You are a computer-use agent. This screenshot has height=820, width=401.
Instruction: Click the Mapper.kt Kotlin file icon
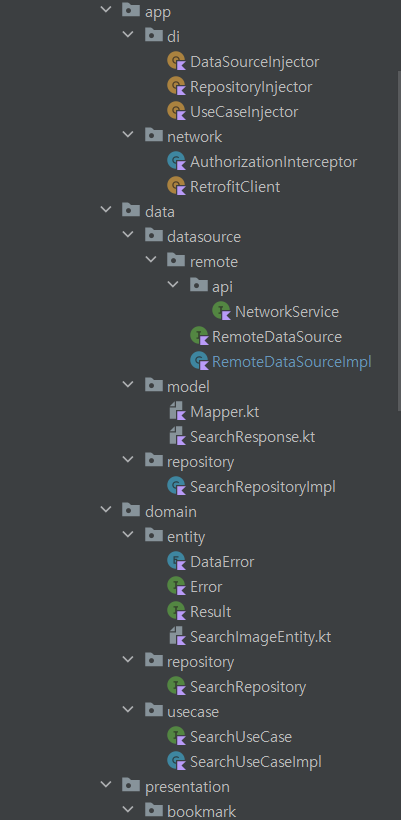(177, 412)
